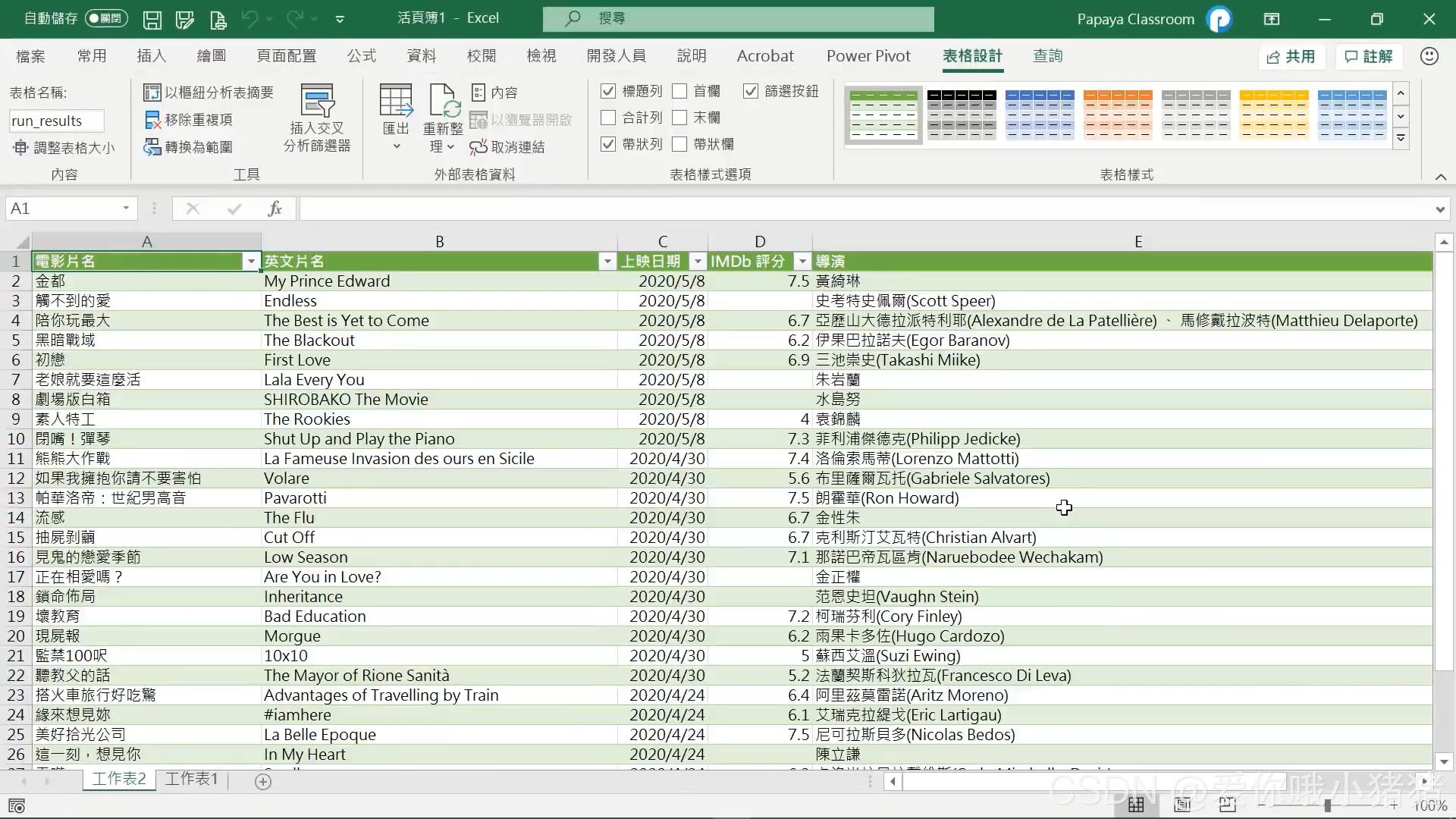Expand the table styles gallery
The width and height of the screenshot is (1456, 819).
(x=1401, y=139)
